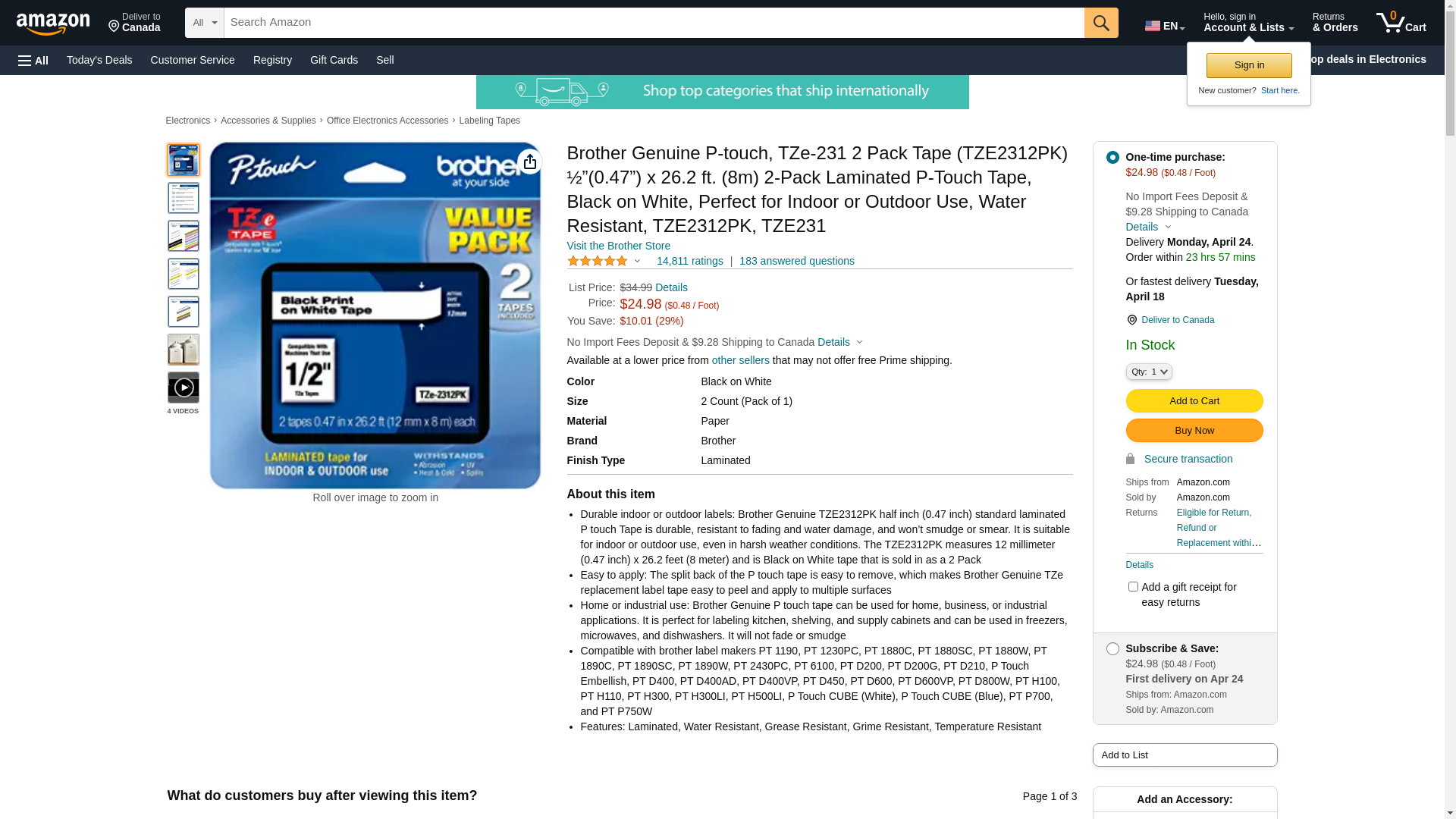This screenshot has height=819, width=1456.
Task: Click the five-star rating icon
Action: tap(598, 261)
